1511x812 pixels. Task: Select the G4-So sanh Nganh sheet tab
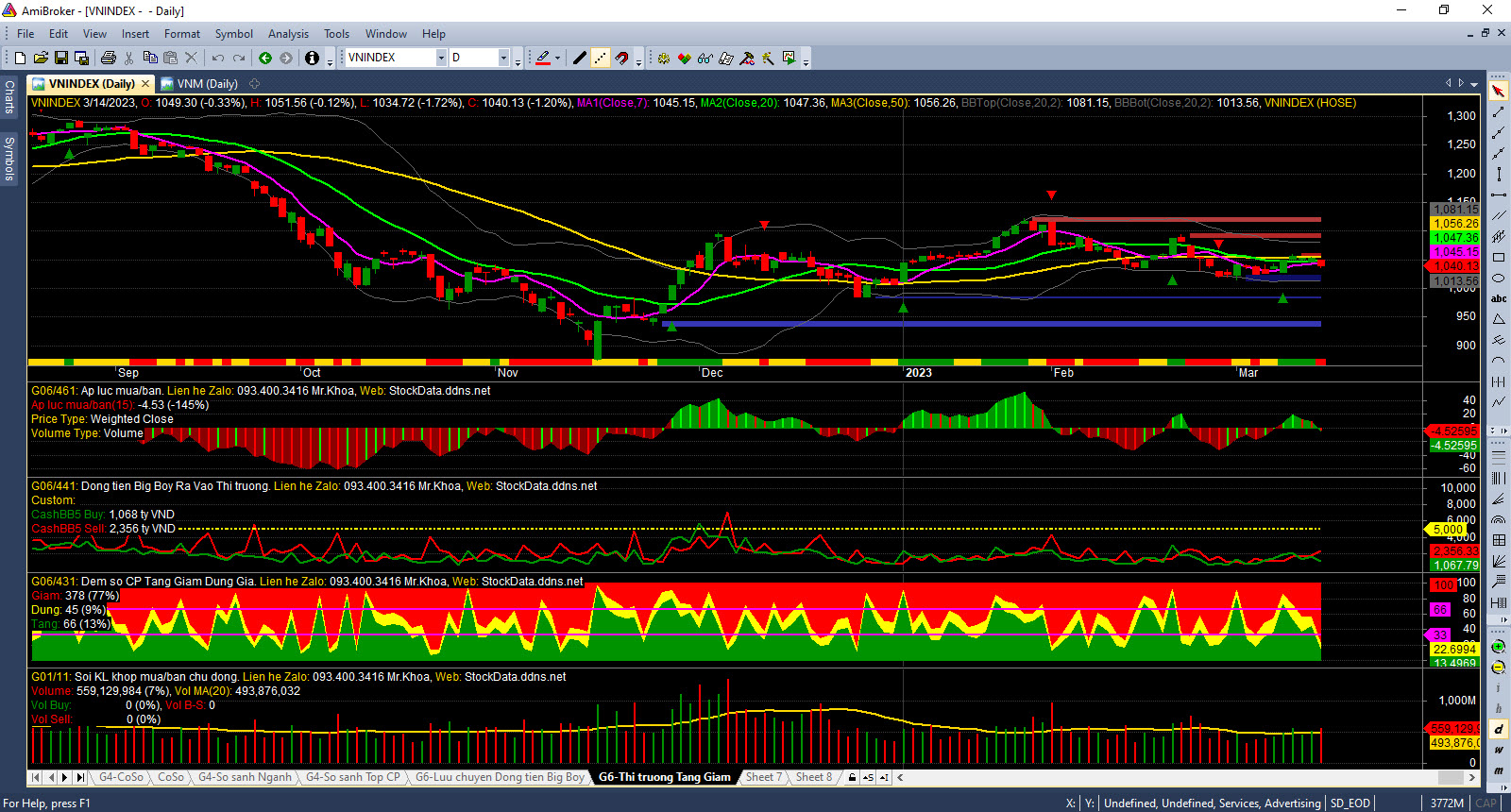coord(245,777)
